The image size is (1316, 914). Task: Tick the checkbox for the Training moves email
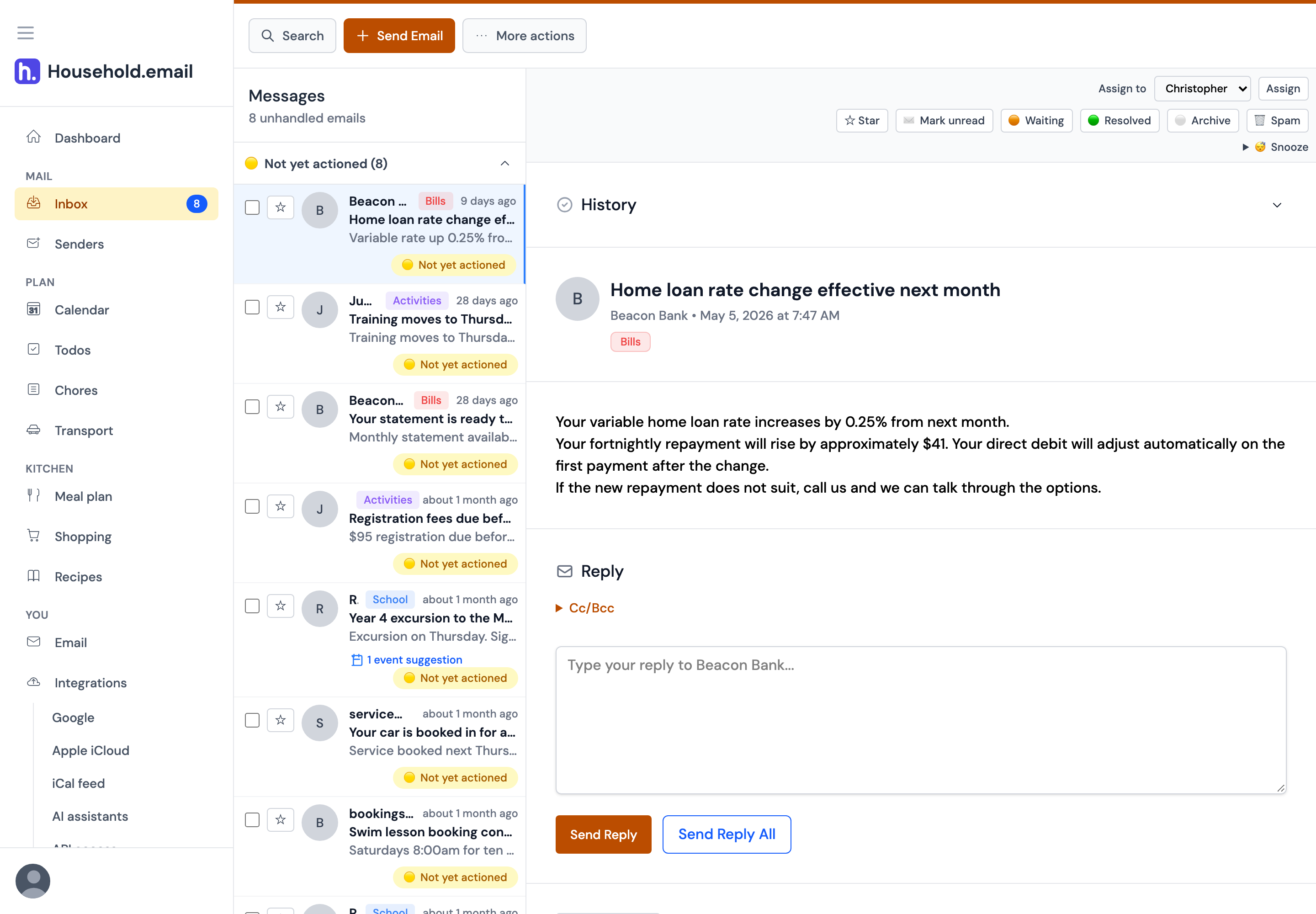point(252,307)
